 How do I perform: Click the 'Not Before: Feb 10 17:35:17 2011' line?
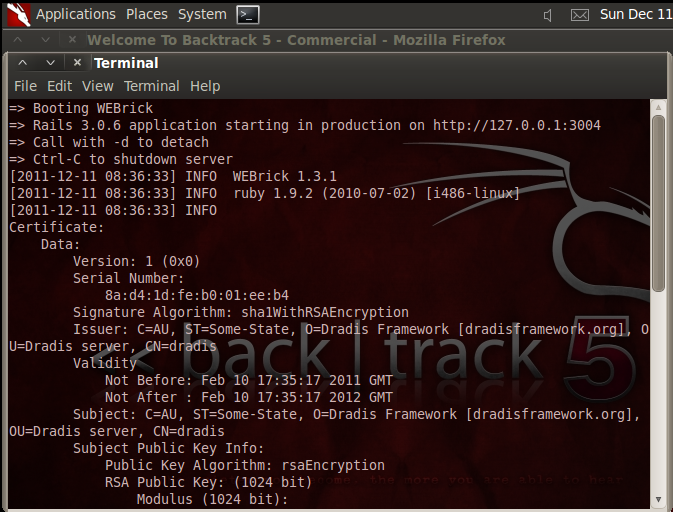coord(249,380)
